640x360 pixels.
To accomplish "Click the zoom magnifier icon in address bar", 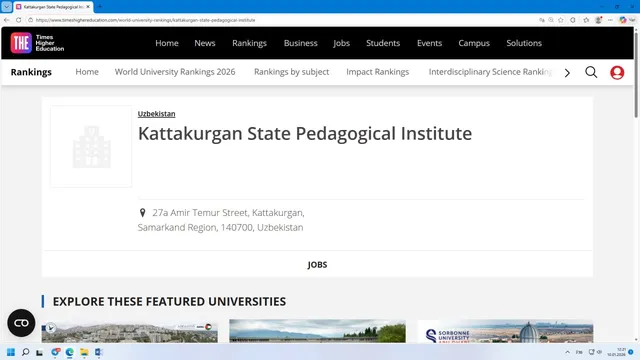I will pos(551,20).
